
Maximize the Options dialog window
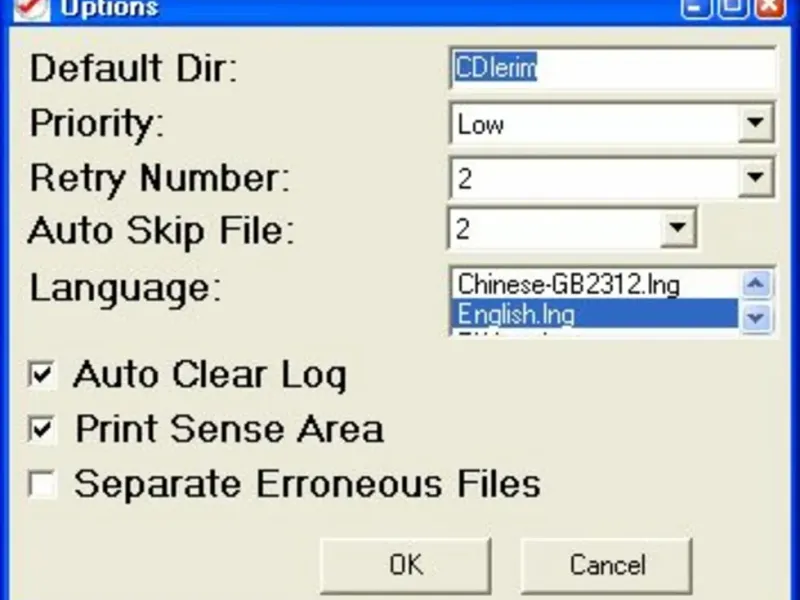pos(733,8)
